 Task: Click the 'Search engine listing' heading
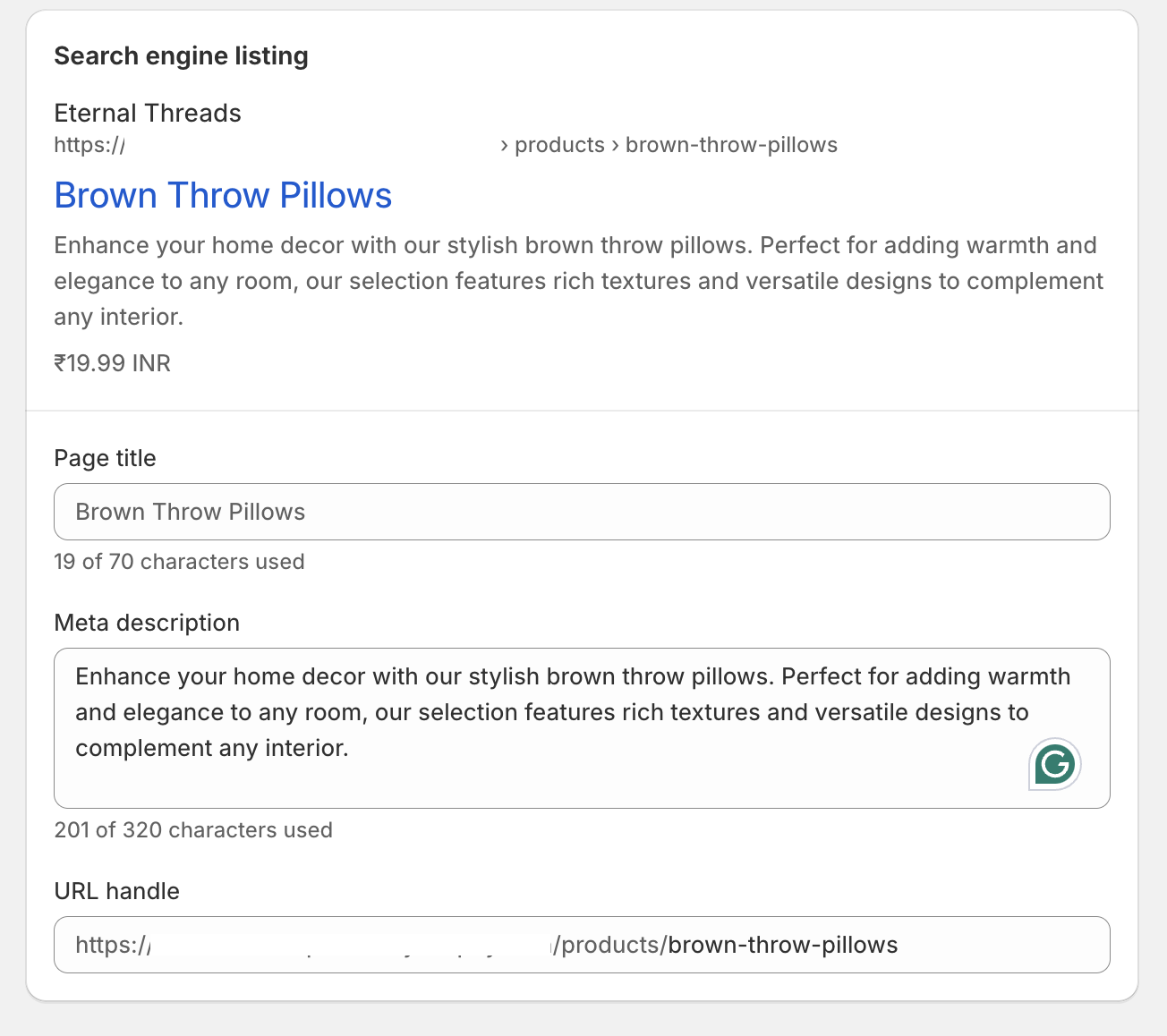[x=182, y=55]
